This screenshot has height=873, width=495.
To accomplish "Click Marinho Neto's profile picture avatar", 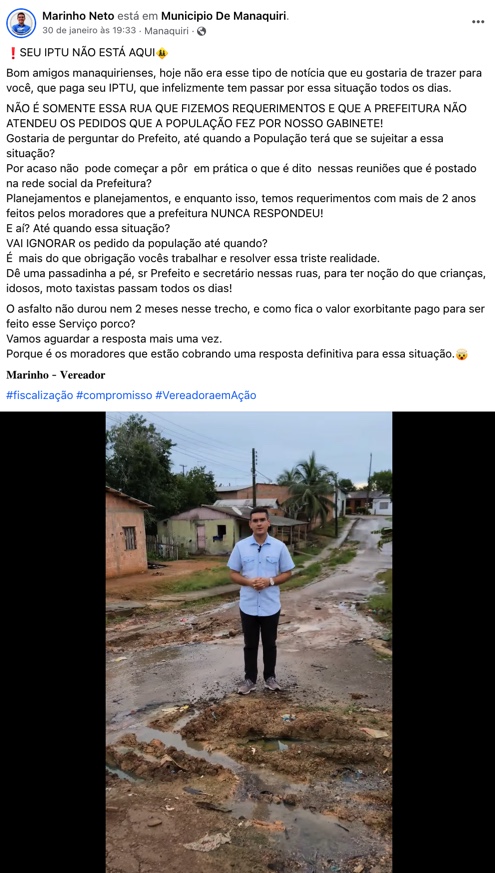I will (21, 23).
